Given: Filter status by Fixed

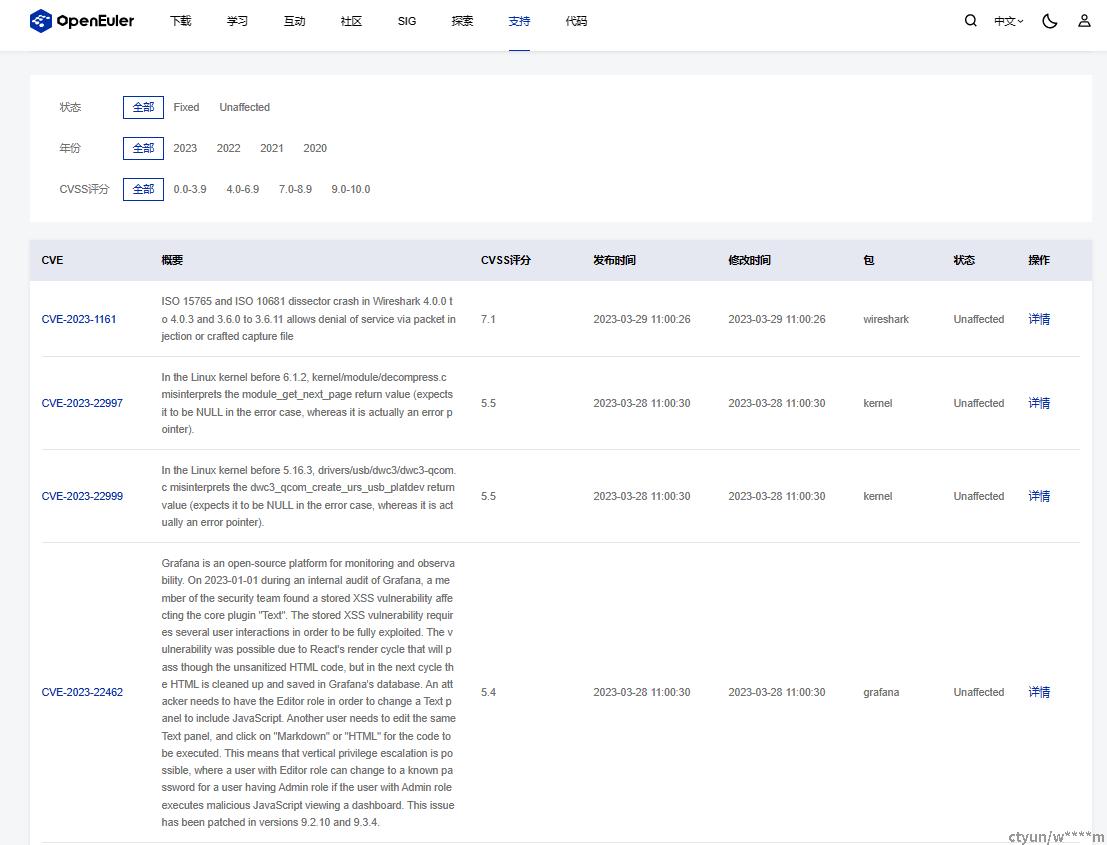Looking at the screenshot, I should 186,107.
